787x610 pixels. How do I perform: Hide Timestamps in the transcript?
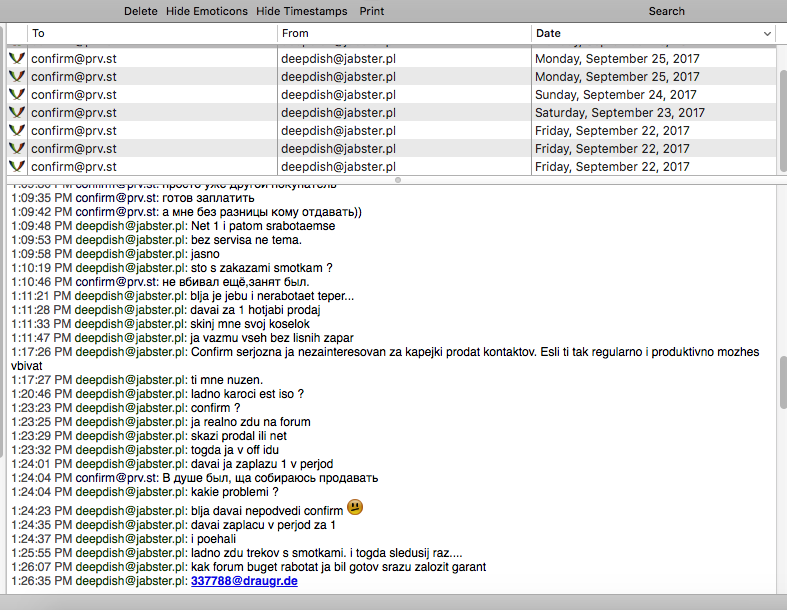(x=302, y=11)
